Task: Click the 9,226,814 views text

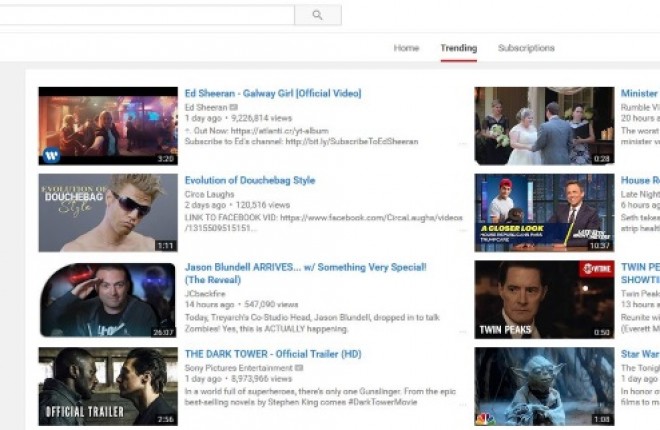Action: click(x=261, y=118)
